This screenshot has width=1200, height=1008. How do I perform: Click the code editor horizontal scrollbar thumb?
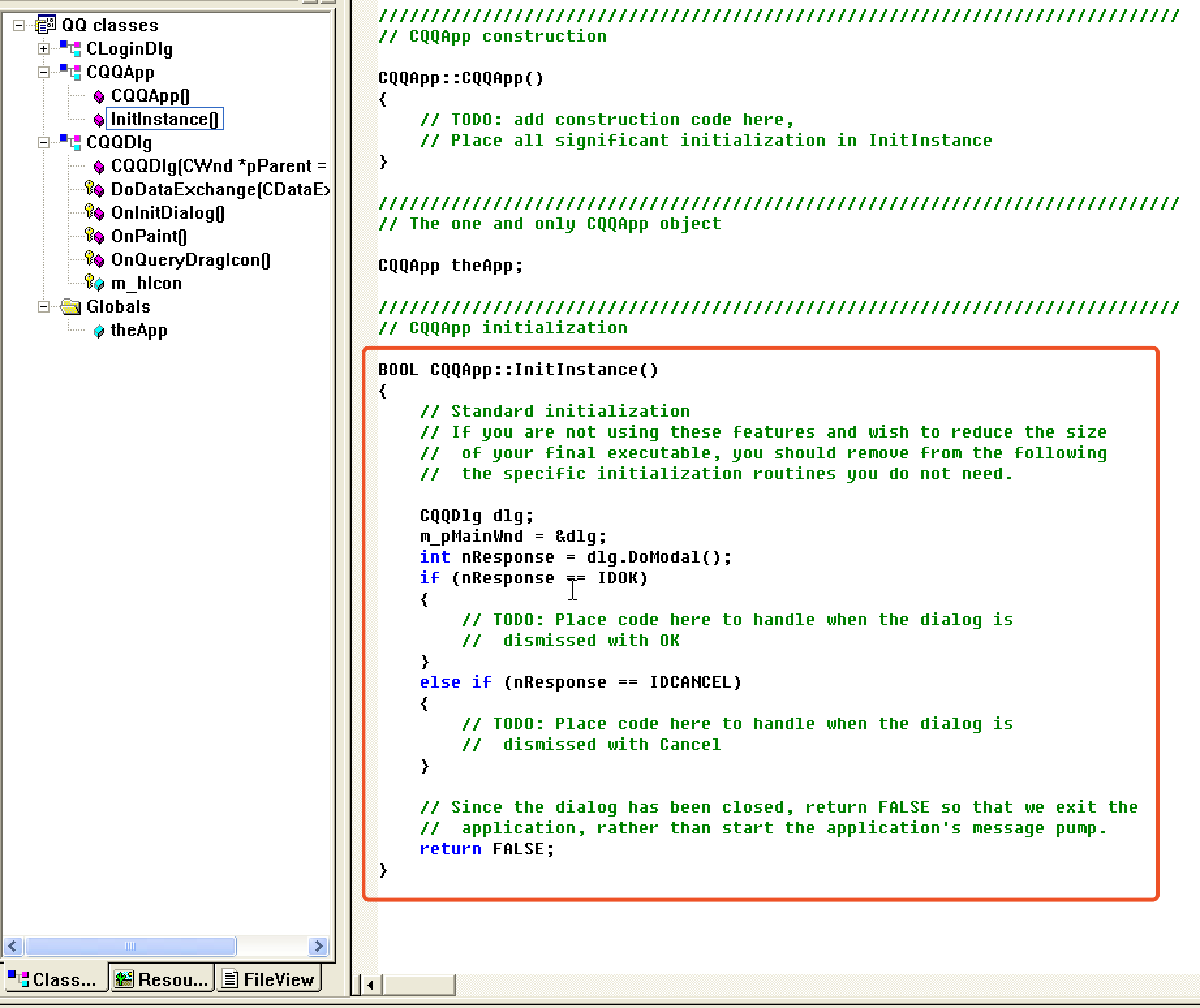click(x=420, y=985)
